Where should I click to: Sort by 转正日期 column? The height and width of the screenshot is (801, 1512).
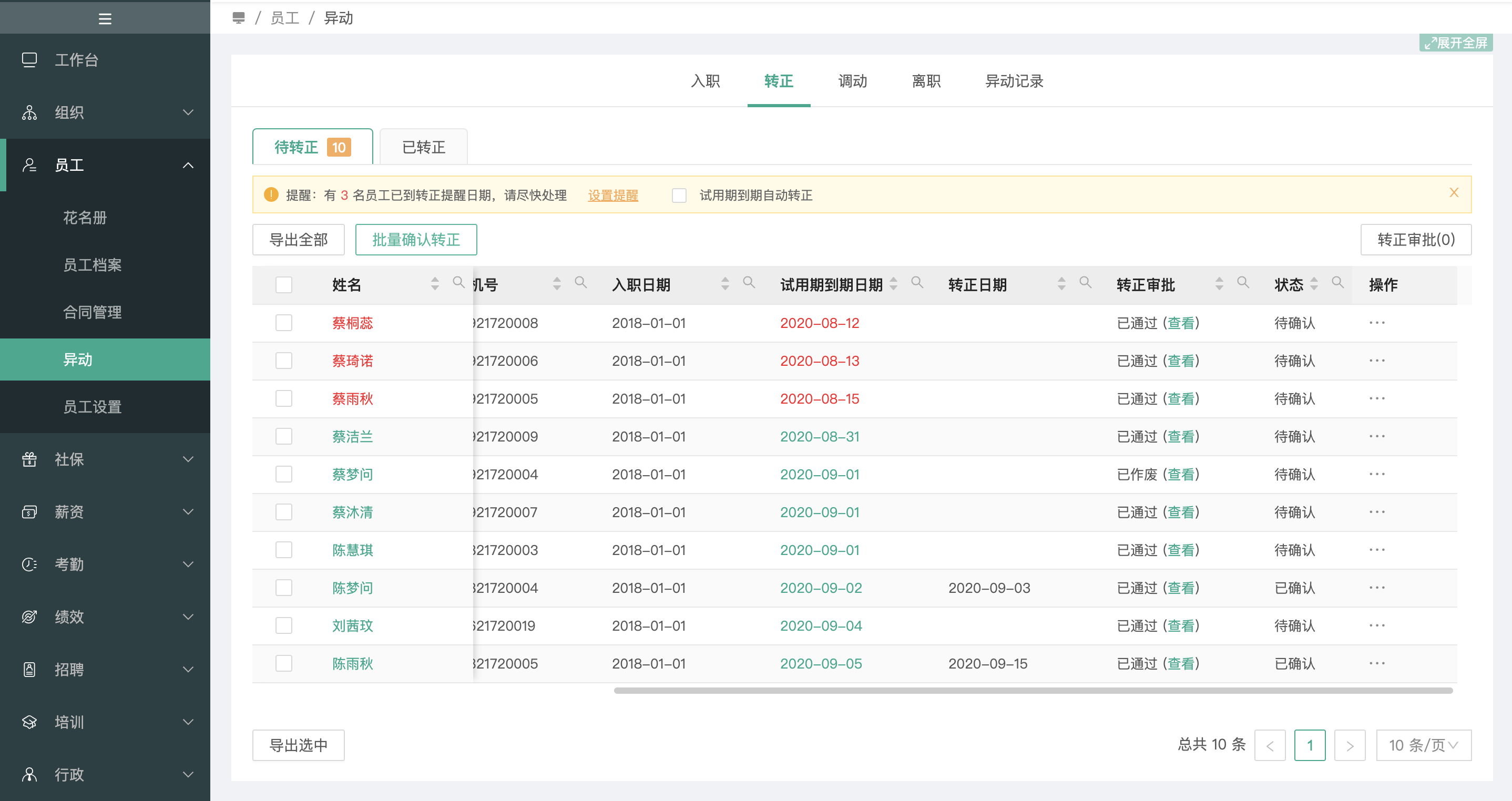pos(1062,284)
